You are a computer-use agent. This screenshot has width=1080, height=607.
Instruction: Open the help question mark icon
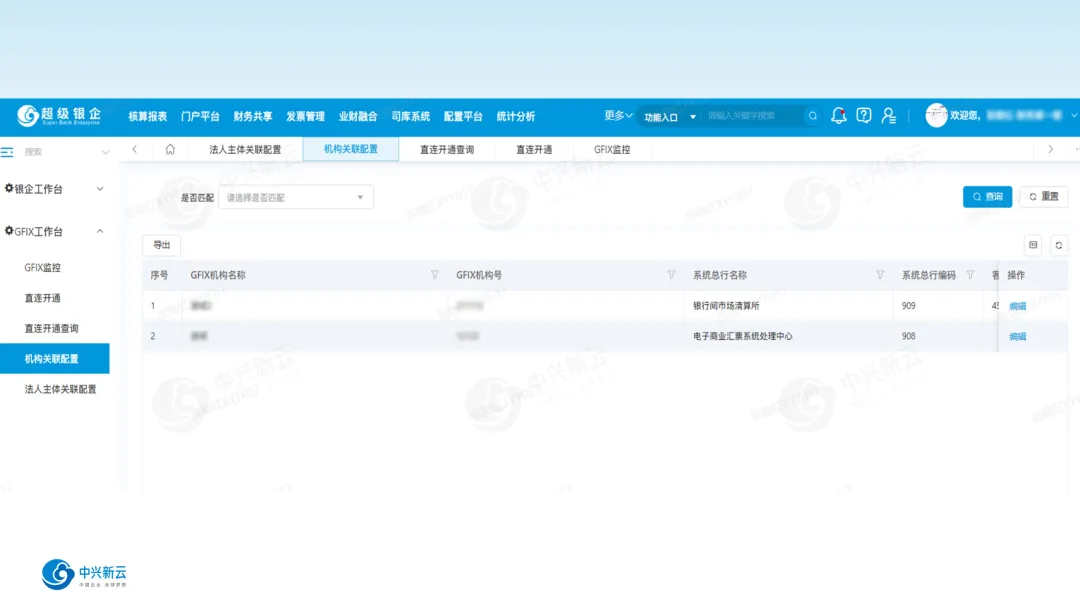click(864, 116)
